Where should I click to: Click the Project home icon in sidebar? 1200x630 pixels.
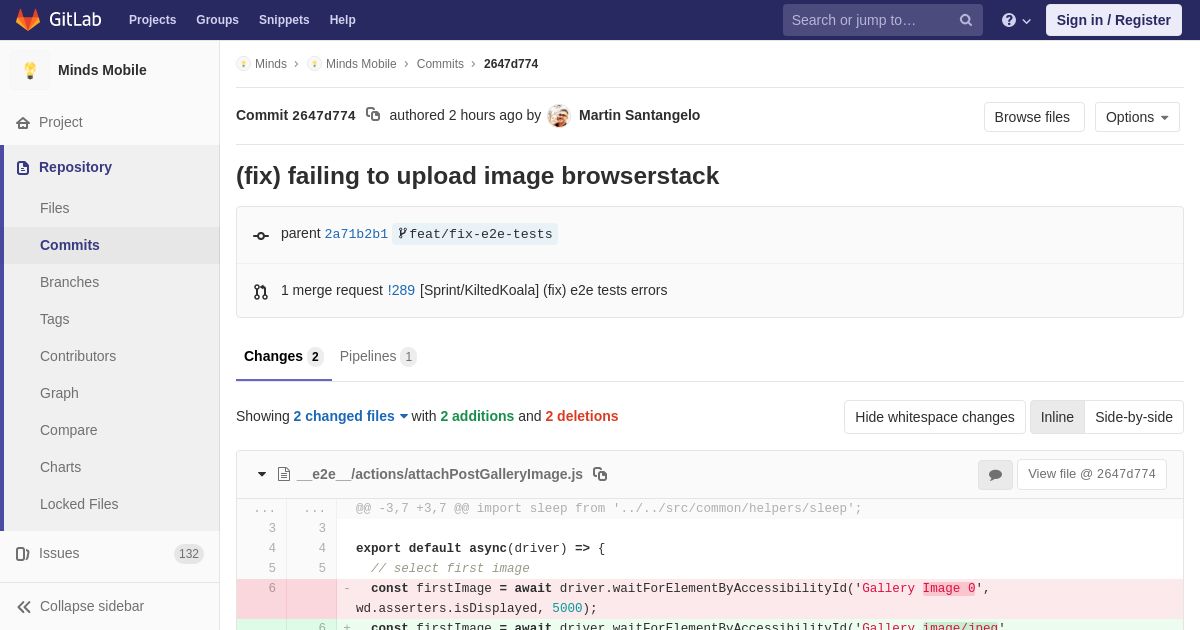23,123
